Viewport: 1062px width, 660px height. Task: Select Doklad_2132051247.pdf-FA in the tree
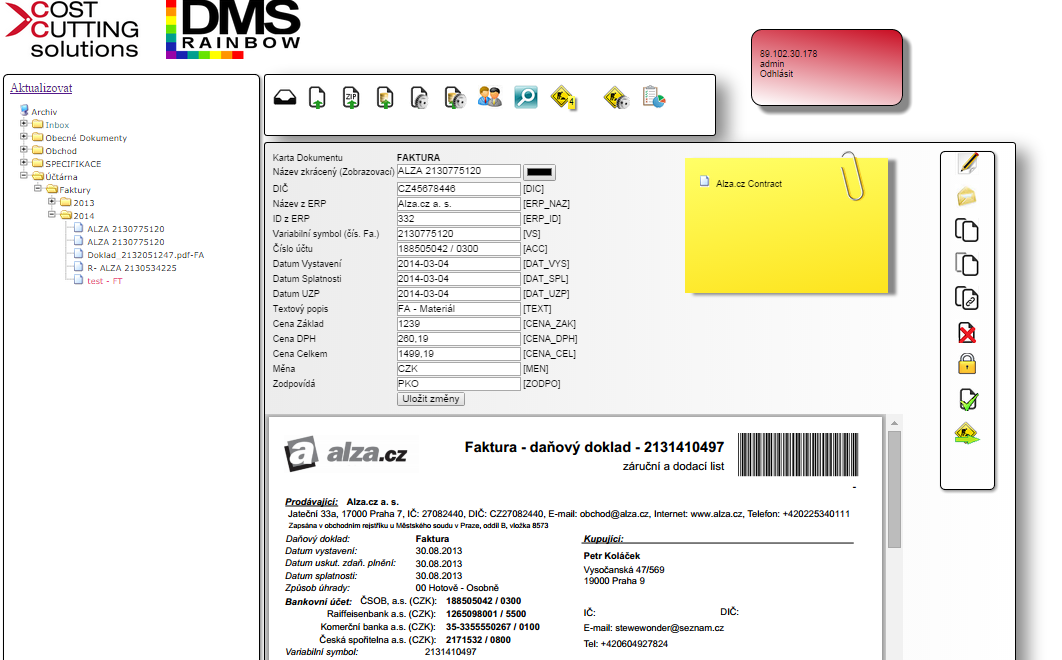tap(145, 255)
